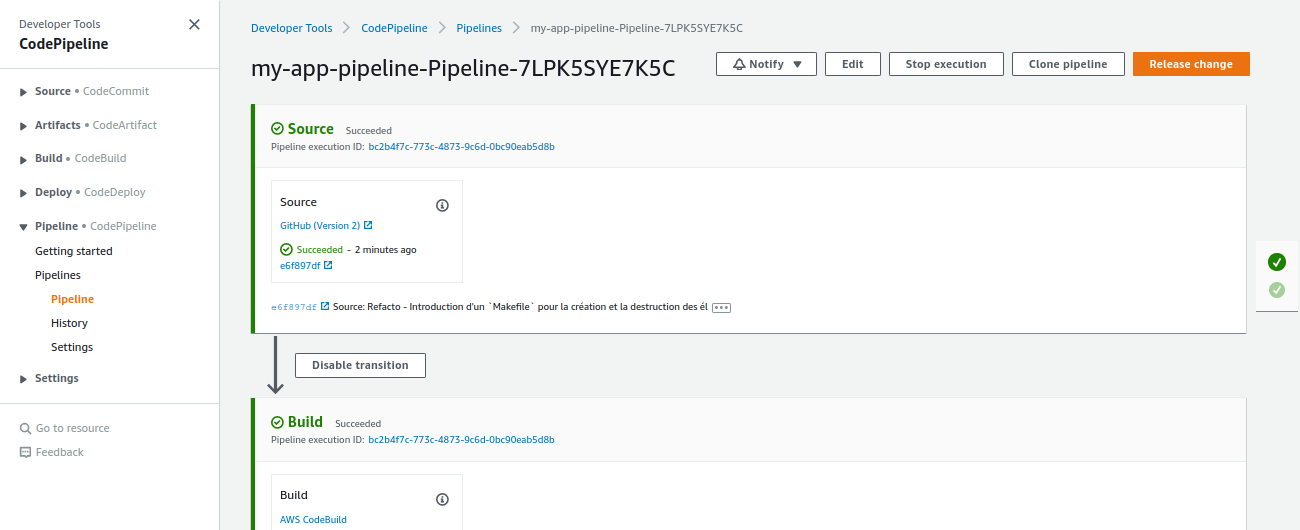Open the Source pipeline execution ID link
Screen dimensions: 1300x530
point(461,147)
